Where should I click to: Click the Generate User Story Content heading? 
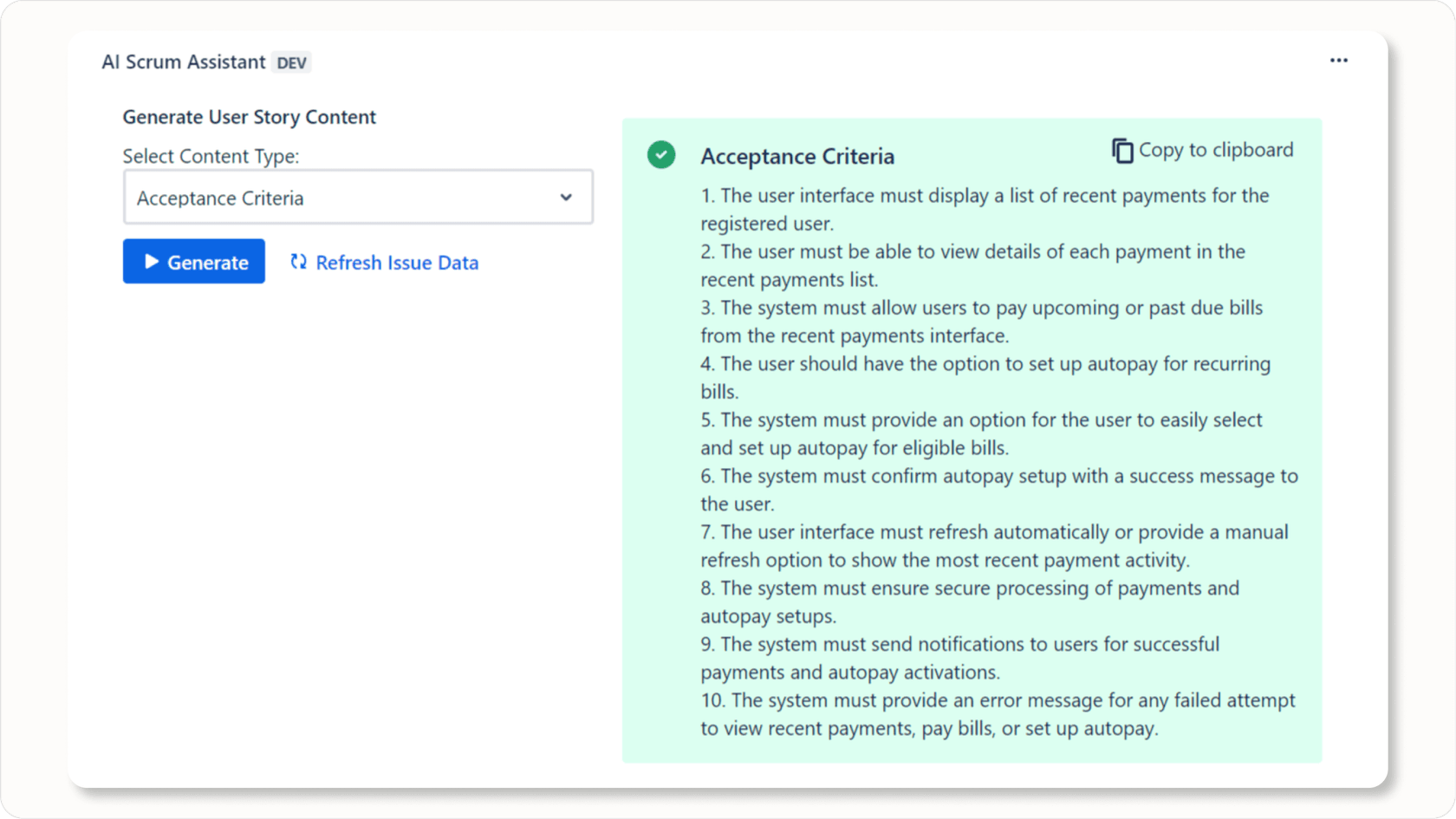click(x=249, y=116)
